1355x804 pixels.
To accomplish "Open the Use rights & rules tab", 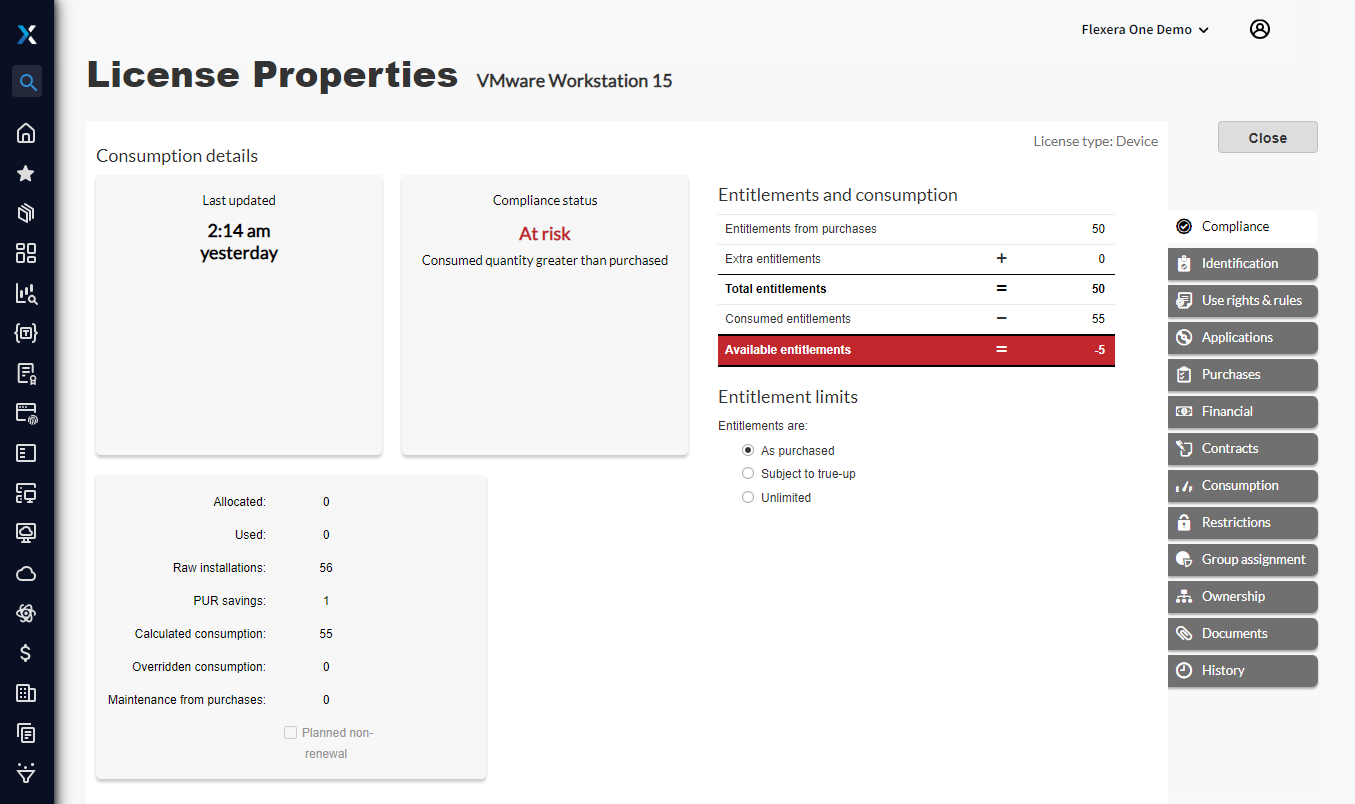I will [1242, 301].
